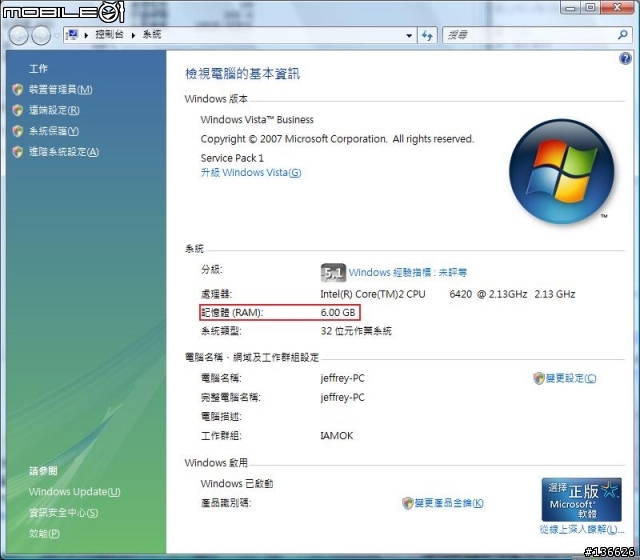Click the 正版 Microsoft 軟體 genuine badge
The width and height of the screenshot is (640, 560).
click(x=582, y=500)
